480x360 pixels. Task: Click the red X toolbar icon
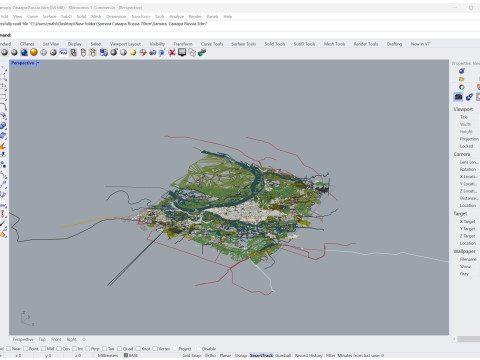pos(172,52)
